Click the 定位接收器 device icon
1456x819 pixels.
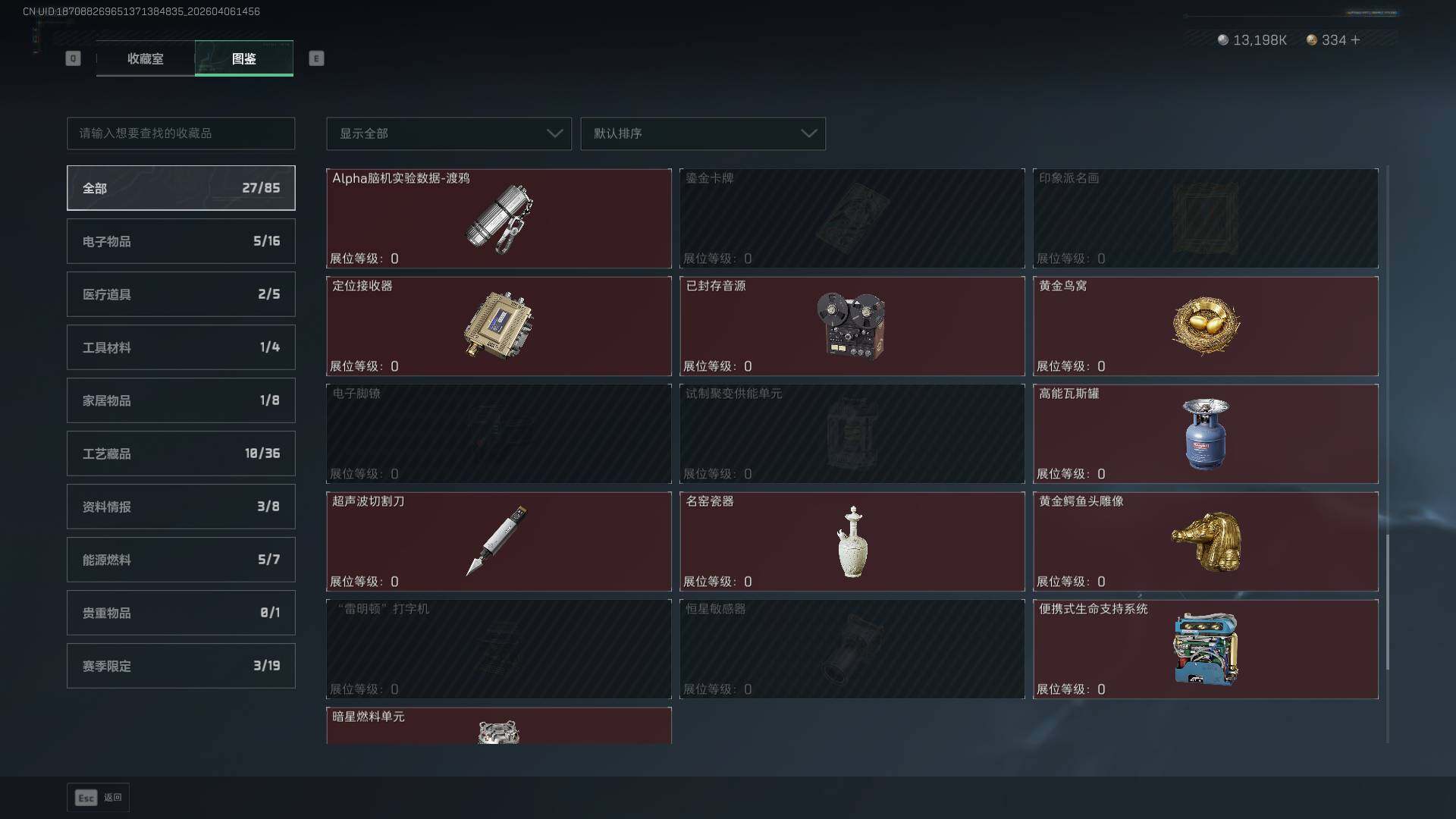pyautogui.click(x=499, y=326)
